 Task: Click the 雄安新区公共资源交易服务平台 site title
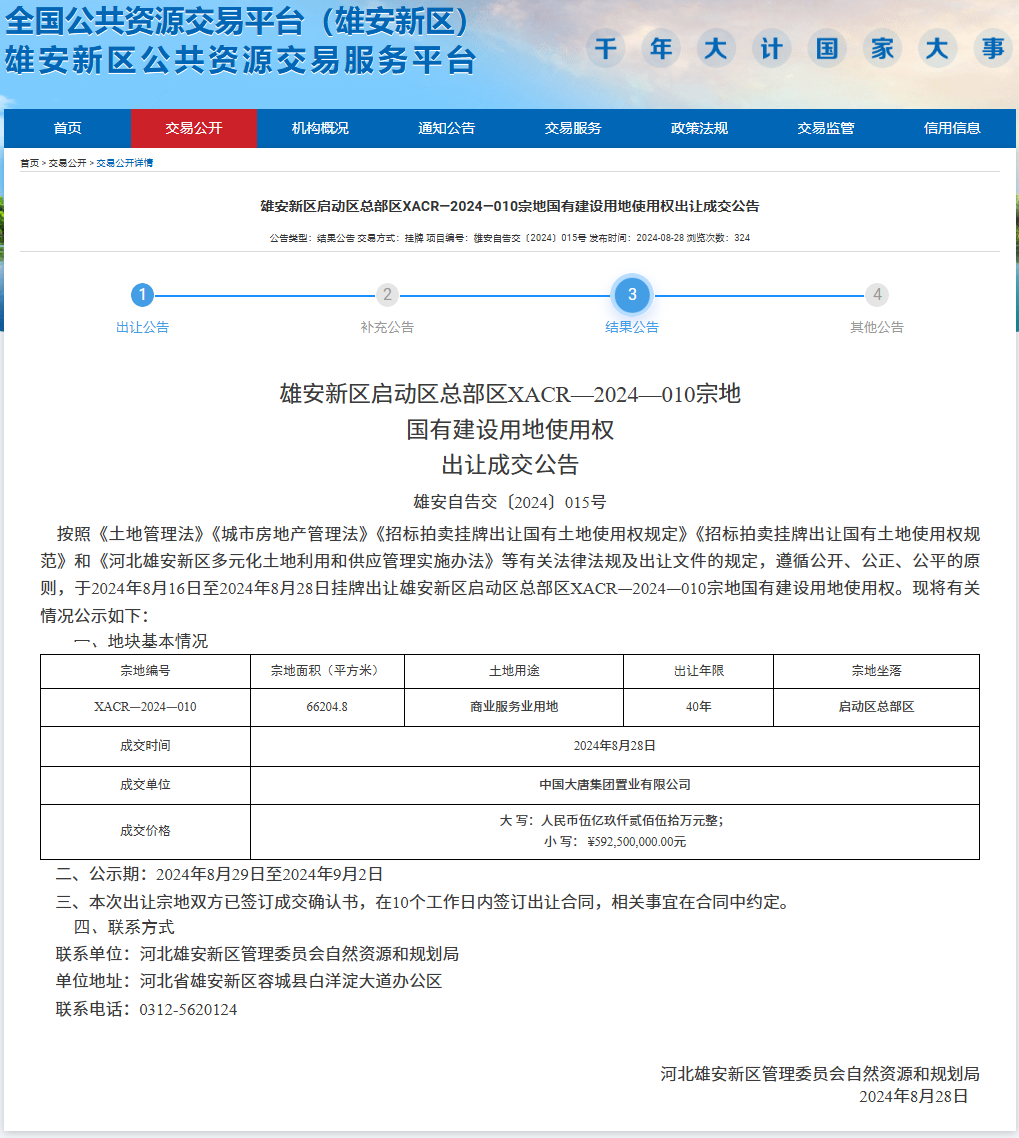point(240,60)
